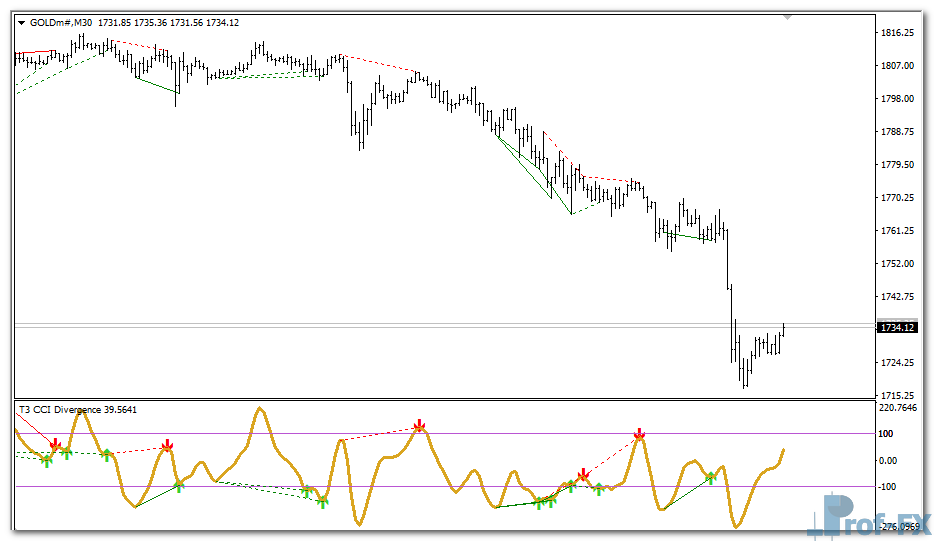Click the 220.7646 indicator maximum label
Viewport: 934px width, 541px height.
[899, 408]
